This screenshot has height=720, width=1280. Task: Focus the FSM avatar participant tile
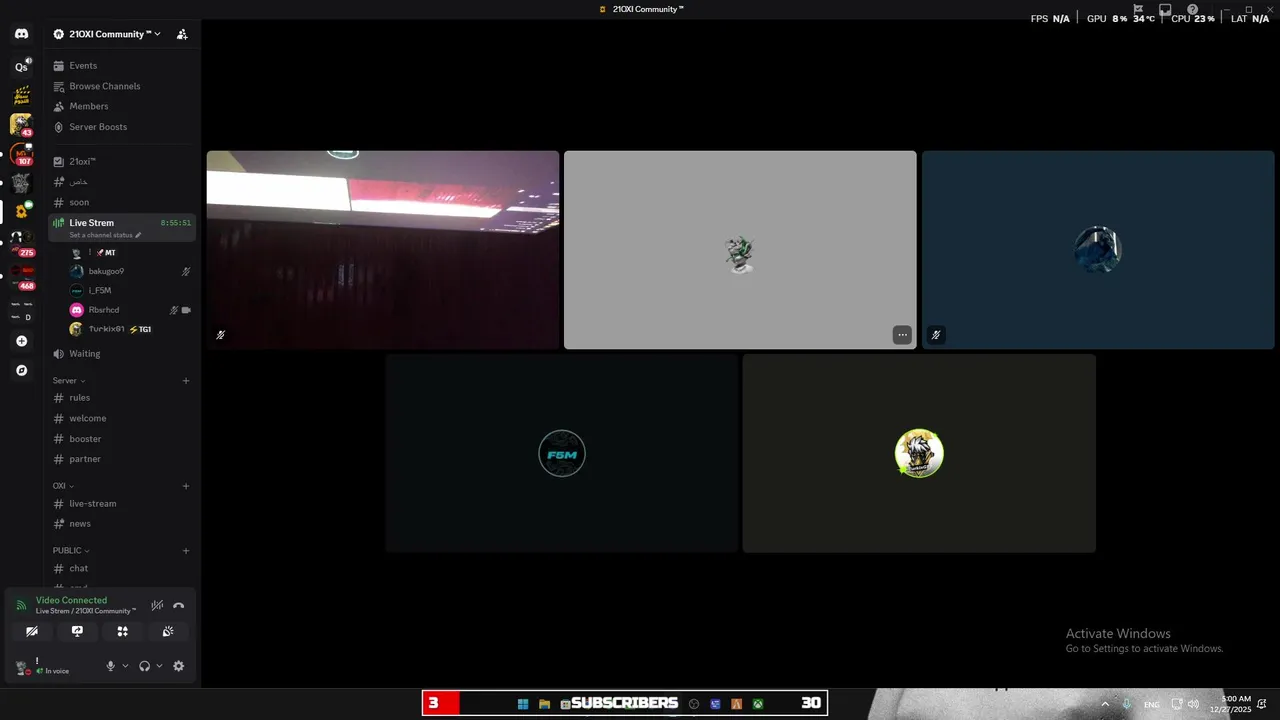click(562, 453)
